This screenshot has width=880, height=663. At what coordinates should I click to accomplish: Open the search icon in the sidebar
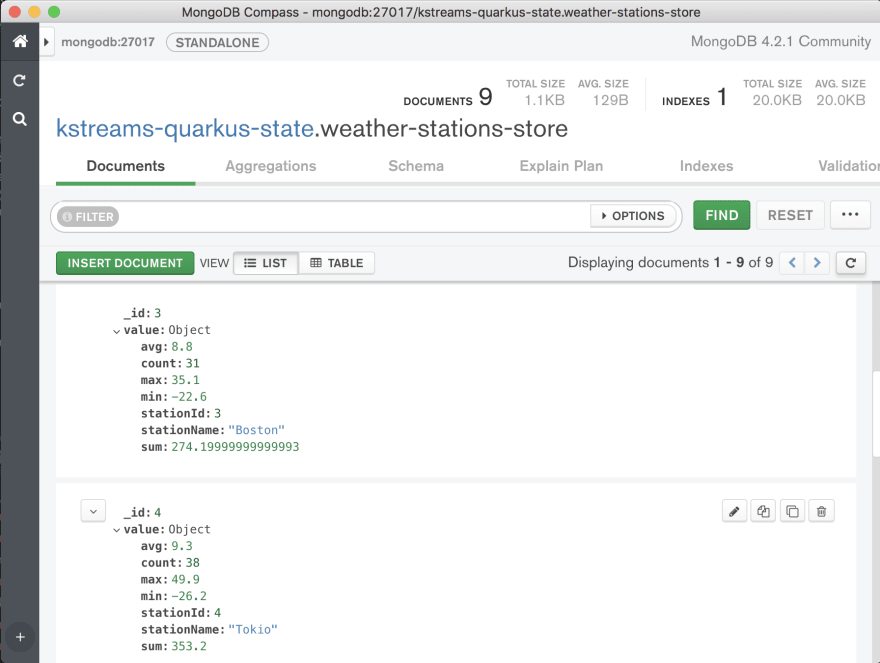coord(20,119)
